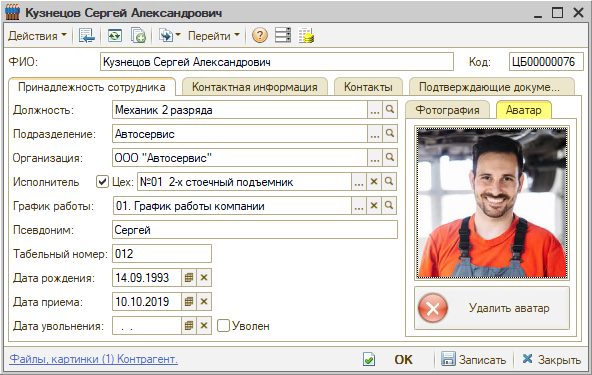Click the magnifier icon for График работы
592x375 pixels.
389,206
